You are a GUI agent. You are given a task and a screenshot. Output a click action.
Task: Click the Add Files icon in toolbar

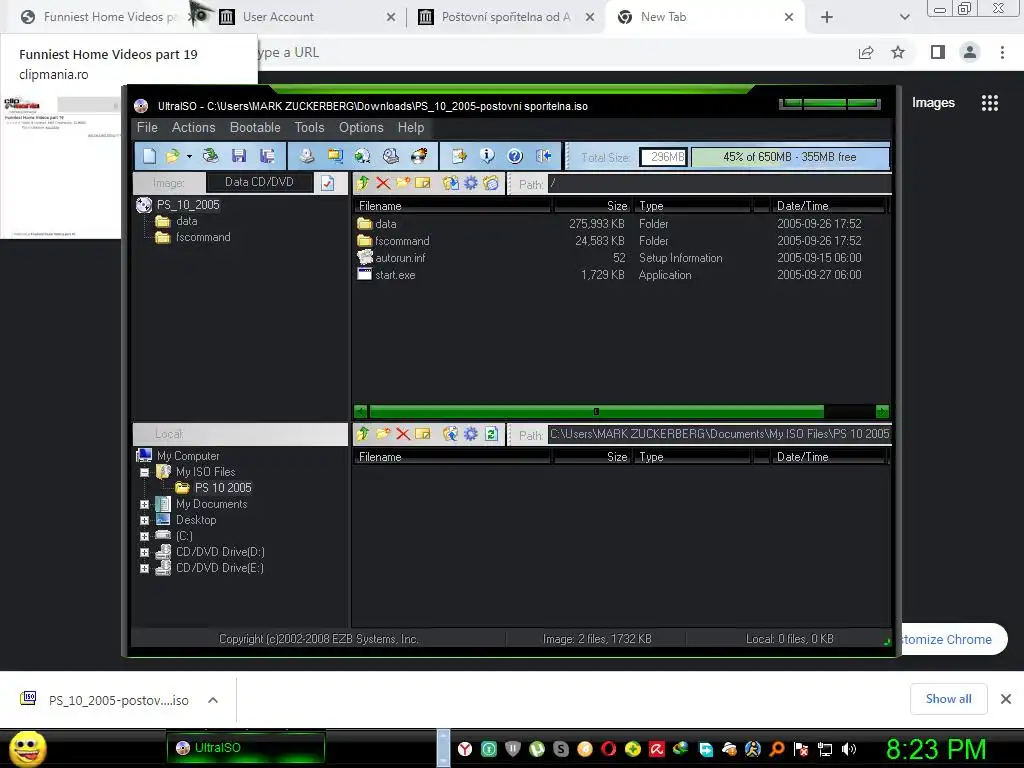click(x=459, y=156)
